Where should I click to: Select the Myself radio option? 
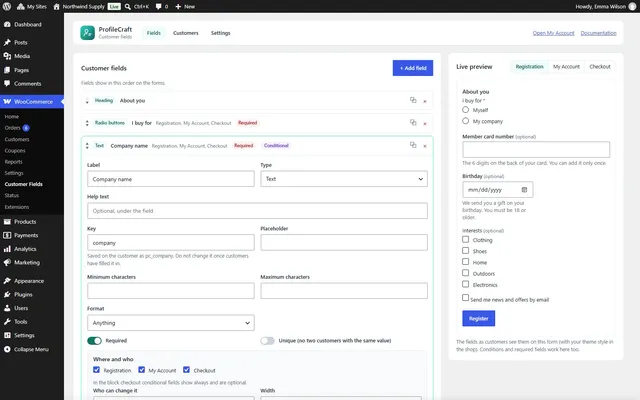pos(465,109)
